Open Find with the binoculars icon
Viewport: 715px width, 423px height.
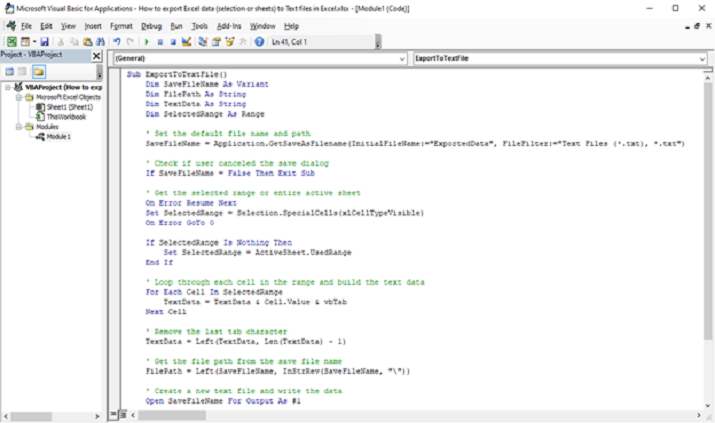pos(100,42)
